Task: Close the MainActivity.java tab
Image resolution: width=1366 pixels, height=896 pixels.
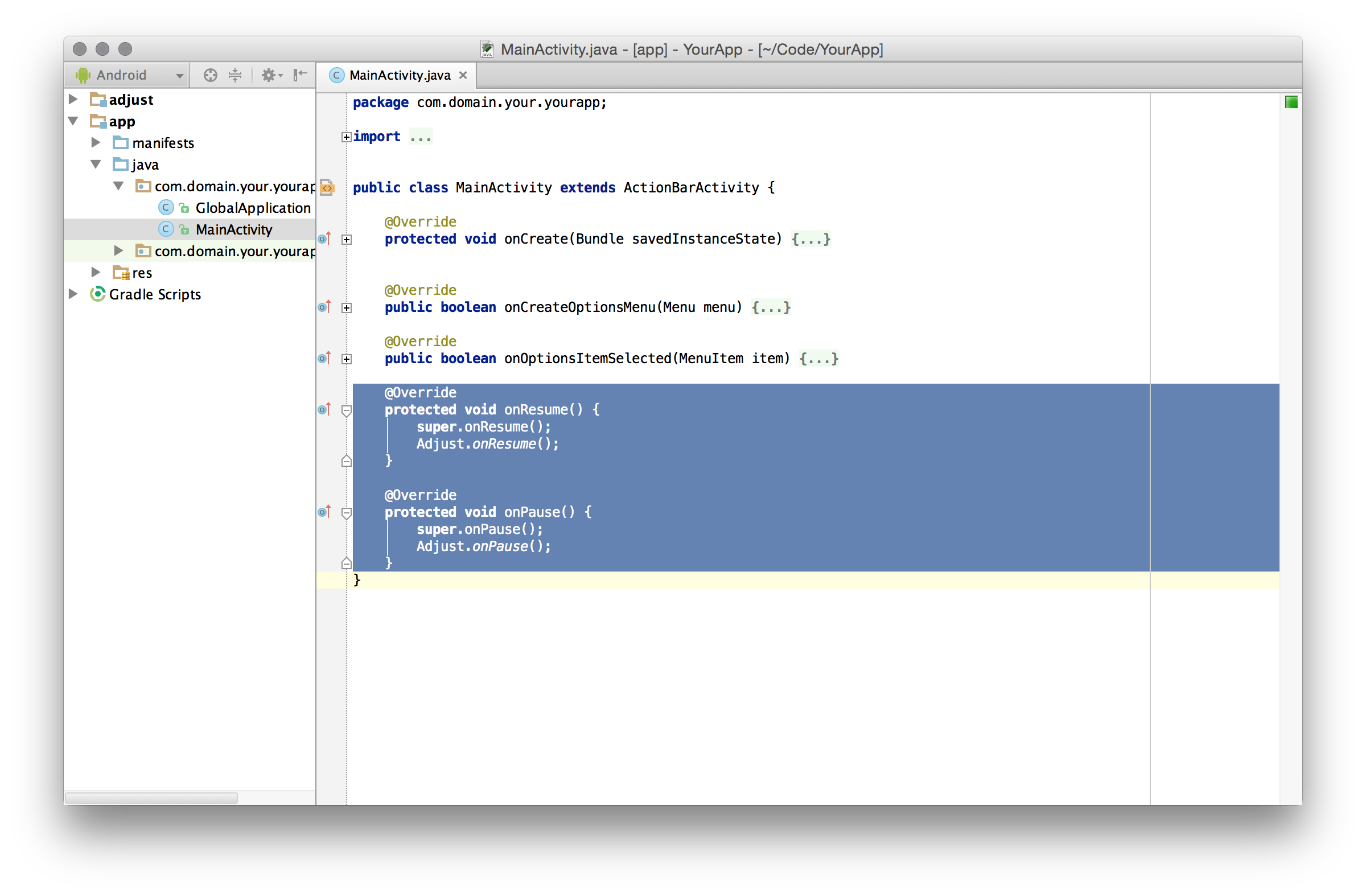Action: (463, 75)
